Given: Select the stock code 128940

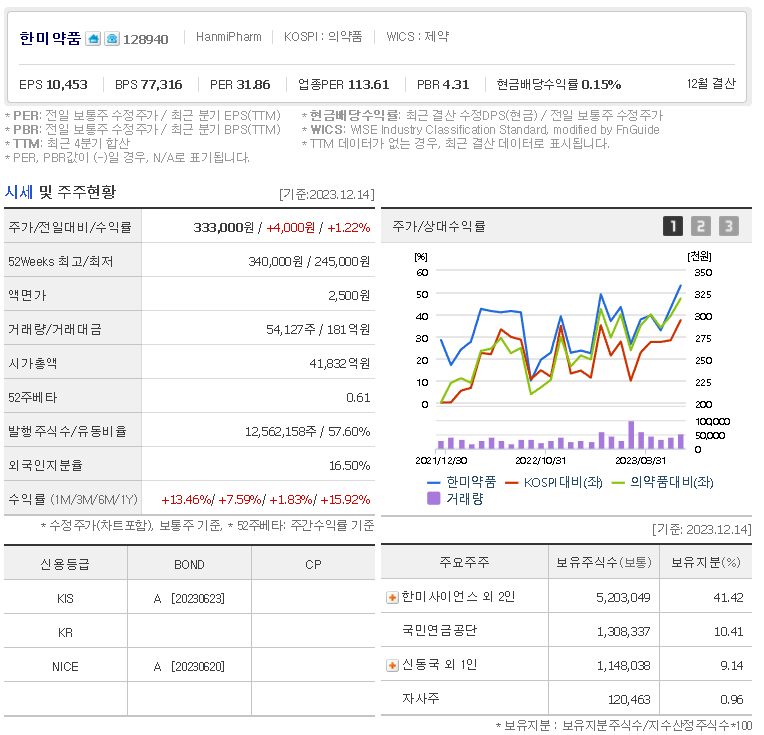Looking at the screenshot, I should pos(146,39).
